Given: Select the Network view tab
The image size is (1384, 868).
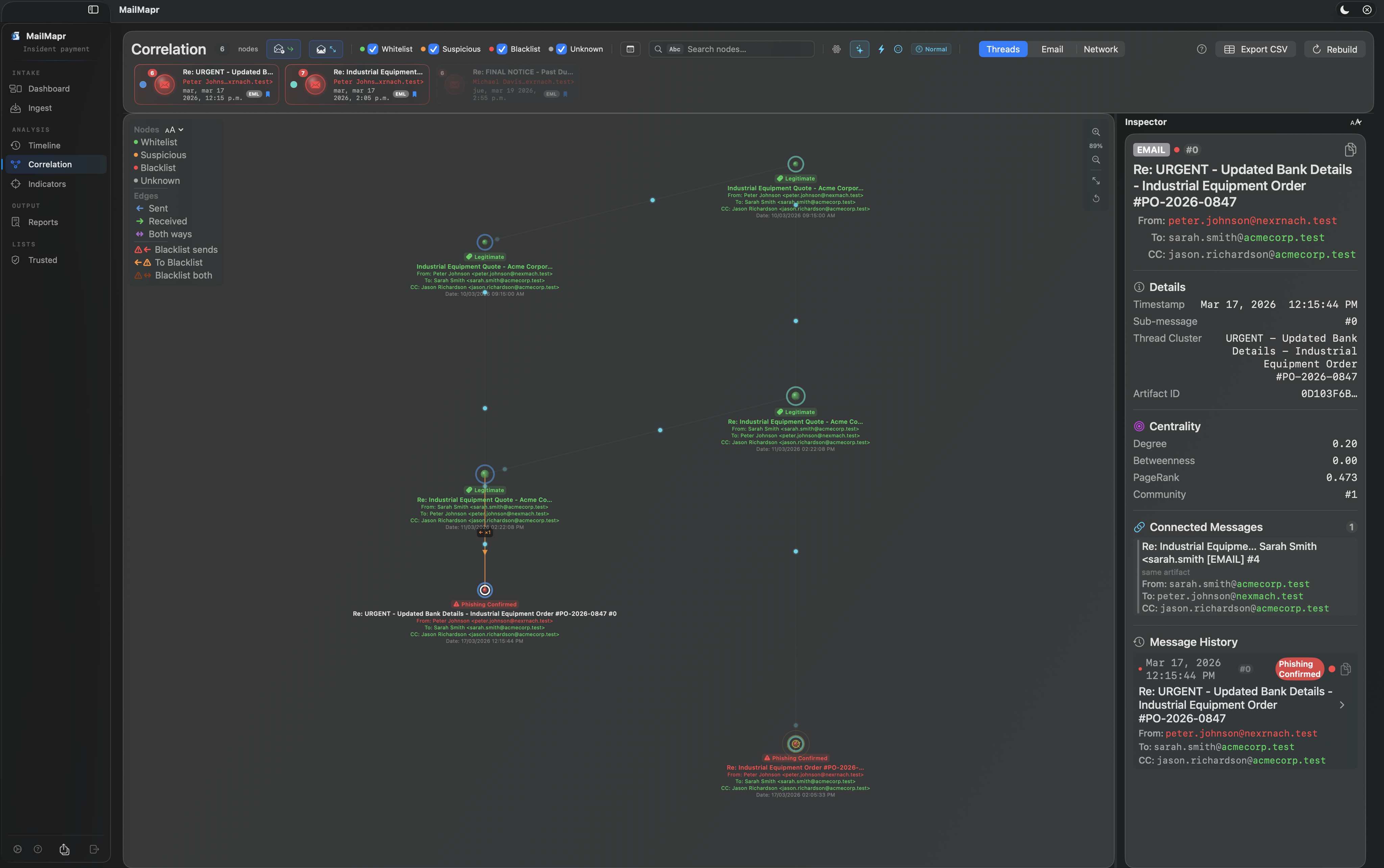Looking at the screenshot, I should [x=1100, y=49].
